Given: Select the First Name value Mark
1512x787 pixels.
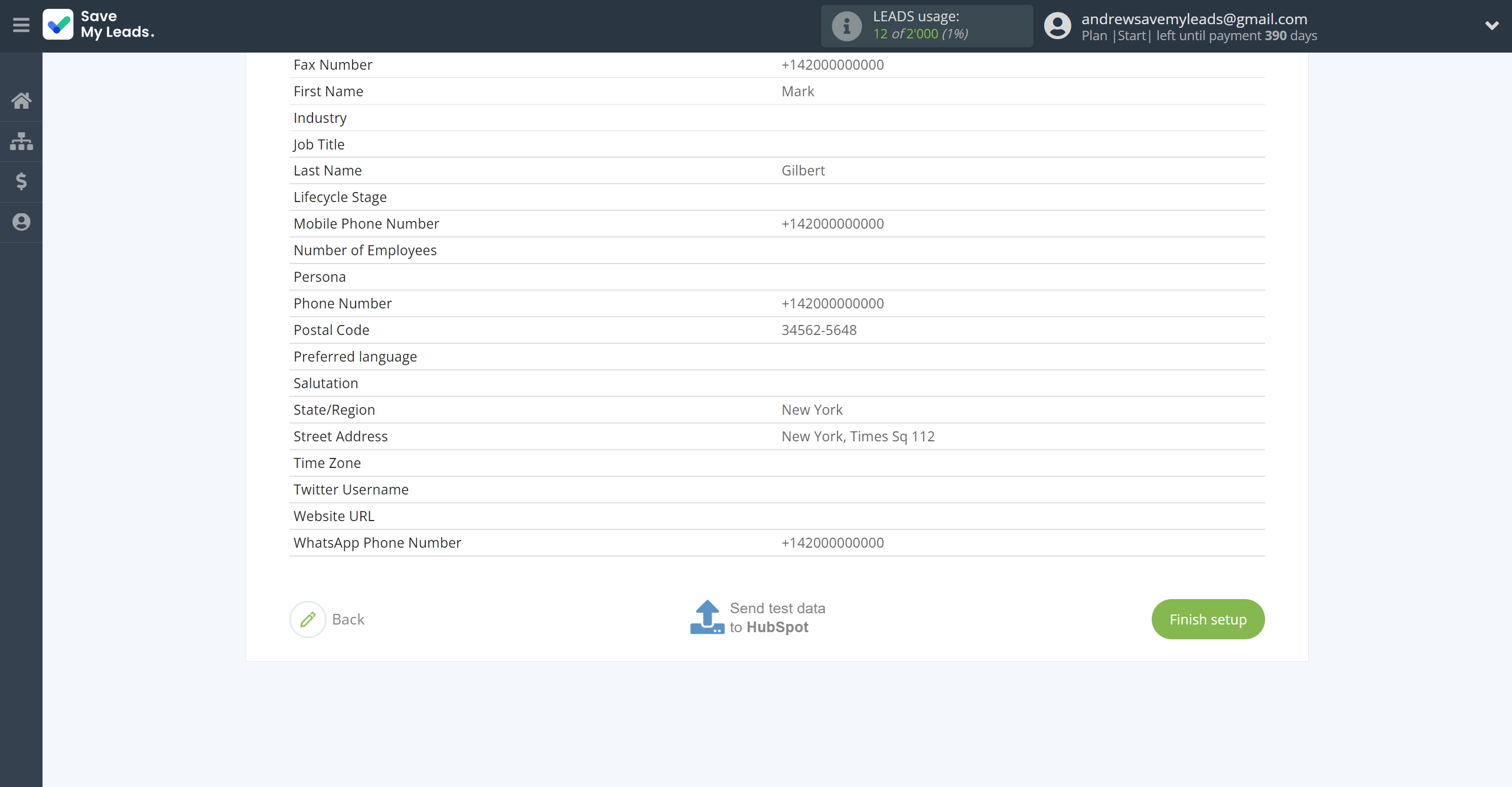Looking at the screenshot, I should click(798, 91).
